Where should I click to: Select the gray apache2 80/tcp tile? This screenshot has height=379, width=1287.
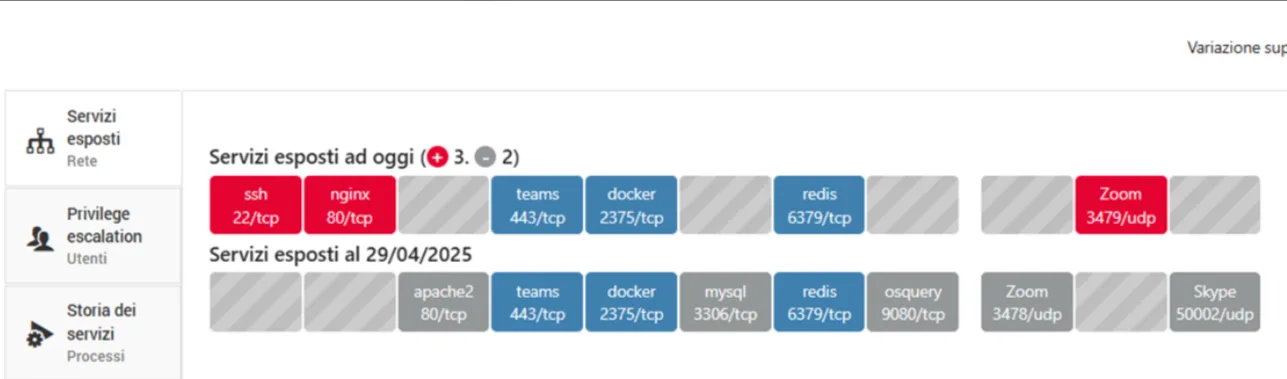443,302
